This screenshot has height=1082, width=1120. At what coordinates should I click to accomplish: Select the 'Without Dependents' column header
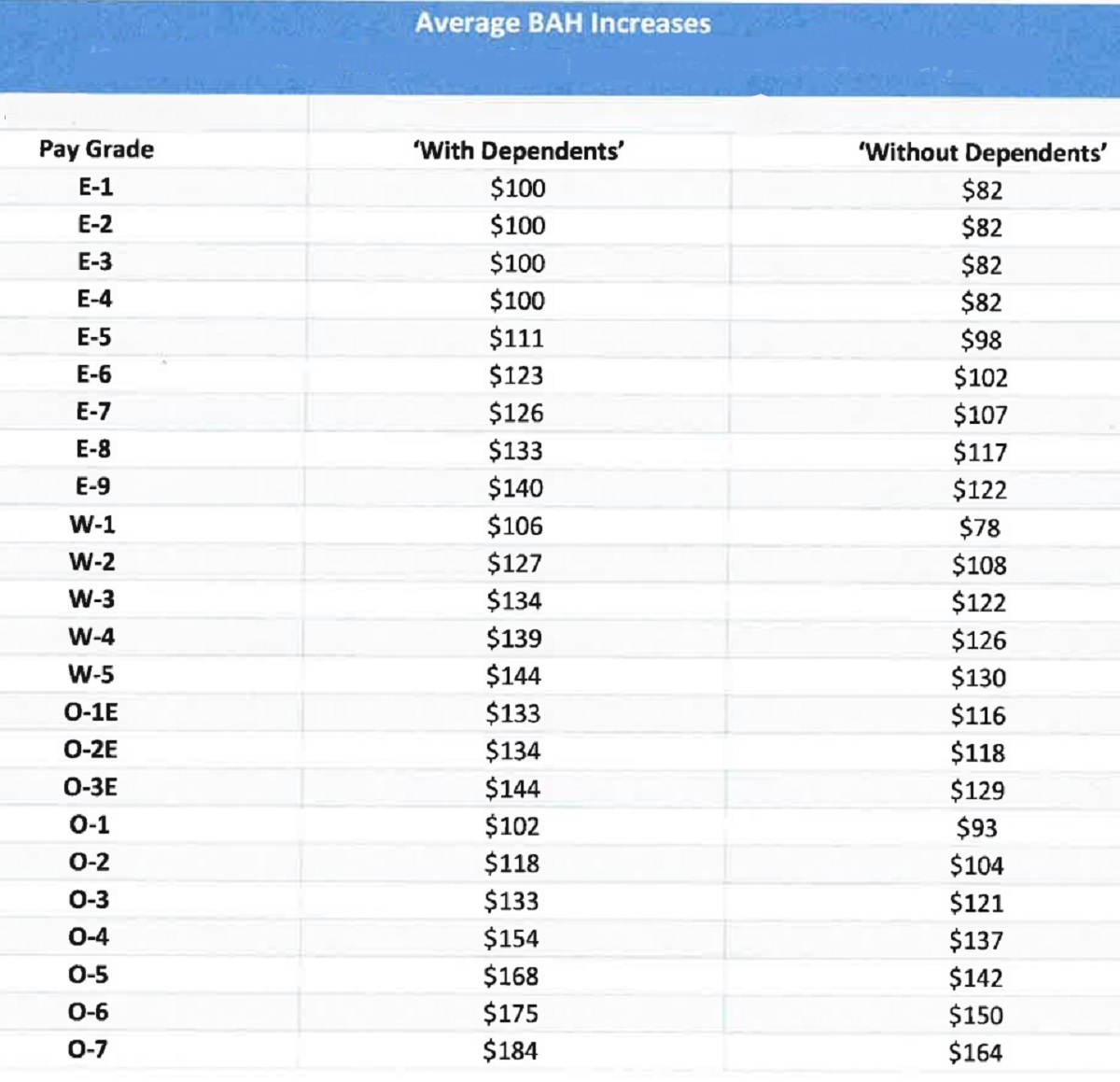coord(983,153)
